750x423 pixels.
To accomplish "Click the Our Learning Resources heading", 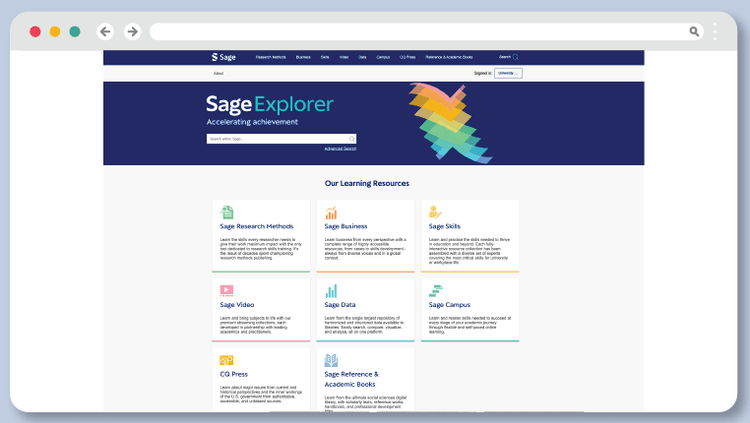I will tap(367, 183).
